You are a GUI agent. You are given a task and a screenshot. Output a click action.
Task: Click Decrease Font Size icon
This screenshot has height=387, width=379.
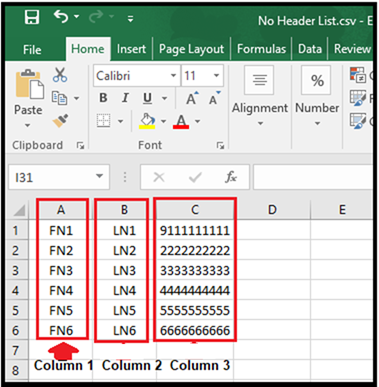tap(214, 98)
